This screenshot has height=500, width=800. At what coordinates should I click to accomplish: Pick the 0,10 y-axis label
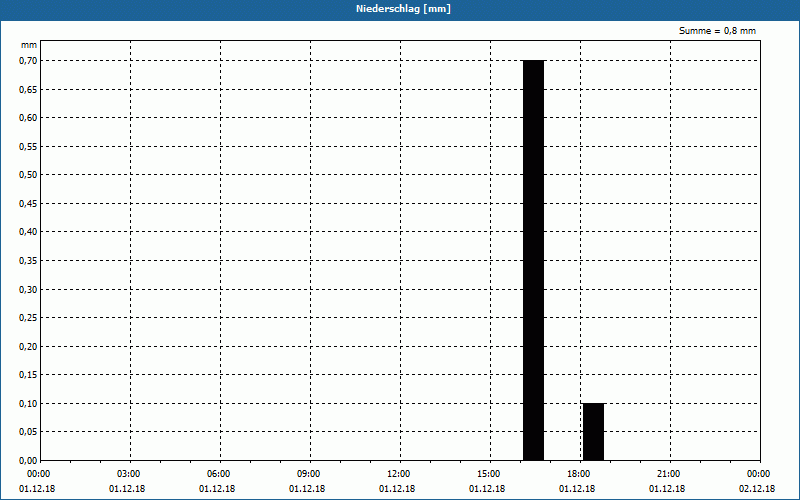click(x=27, y=404)
